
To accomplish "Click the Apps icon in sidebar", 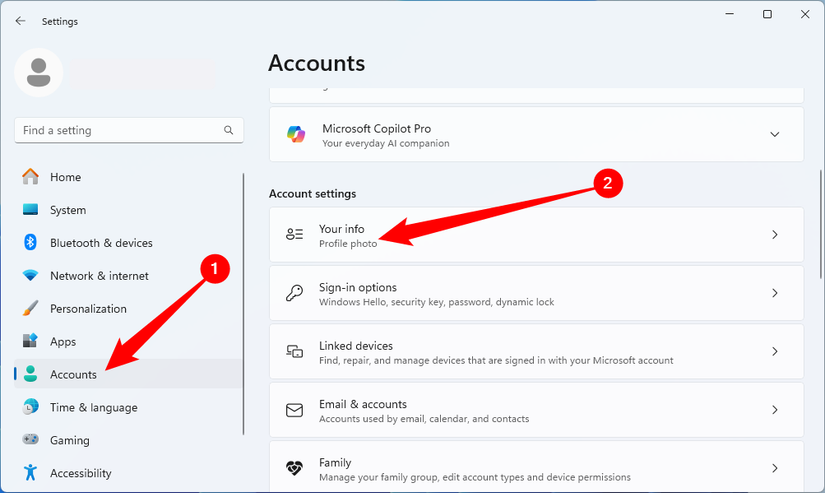I will click(x=31, y=341).
